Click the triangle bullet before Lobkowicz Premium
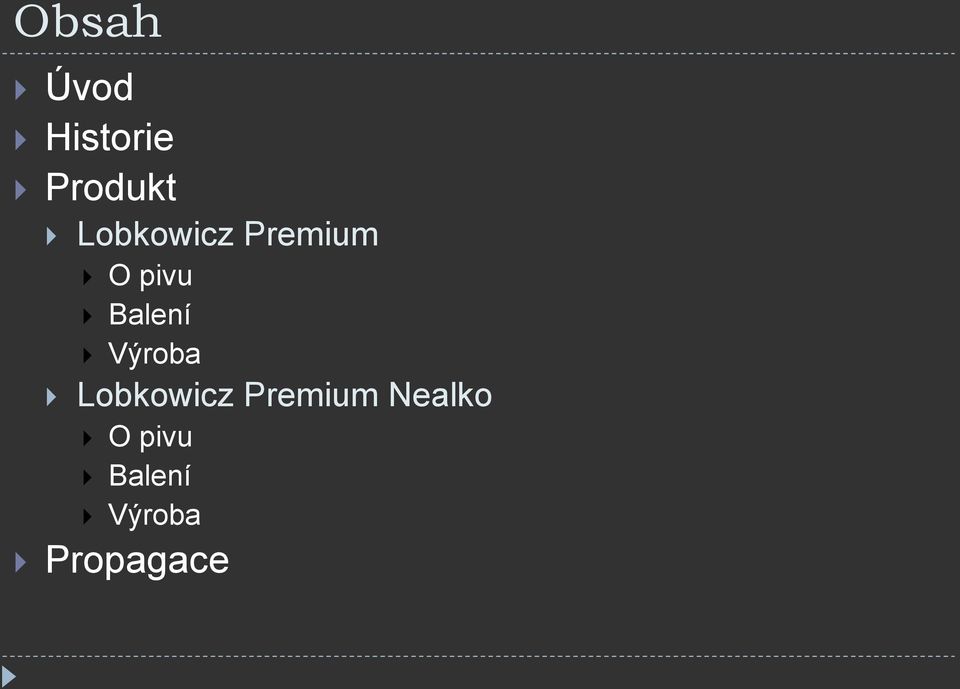Screen dimensions: 960x689 51,236
